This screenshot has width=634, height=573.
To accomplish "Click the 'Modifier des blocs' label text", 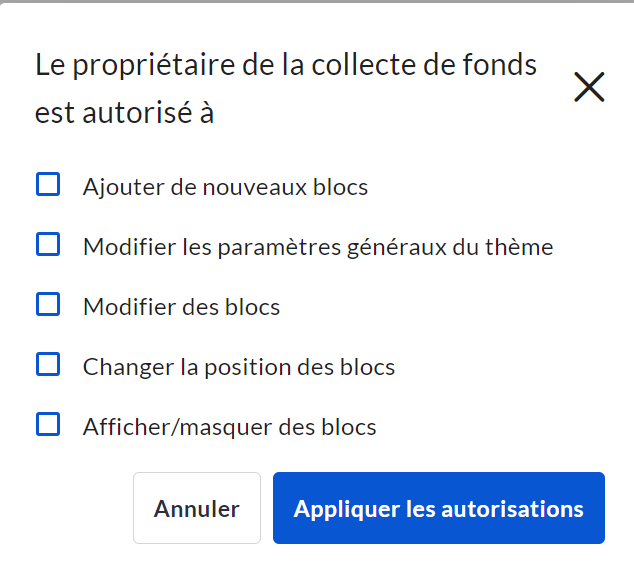I will coord(181,307).
